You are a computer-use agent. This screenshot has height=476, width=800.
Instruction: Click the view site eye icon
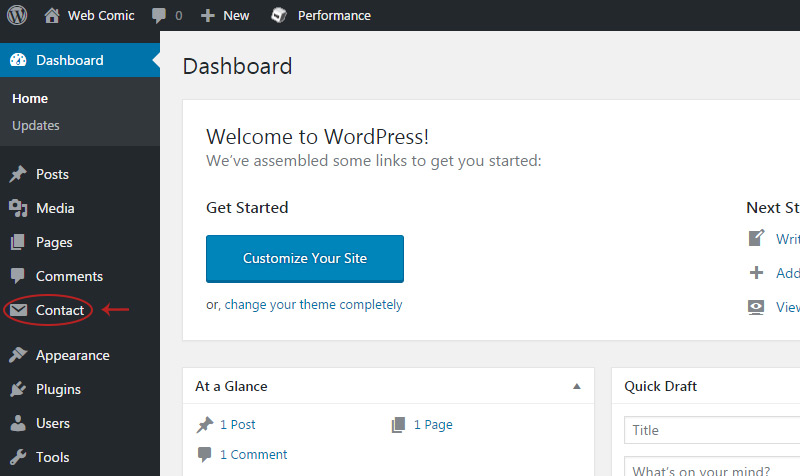(x=756, y=307)
